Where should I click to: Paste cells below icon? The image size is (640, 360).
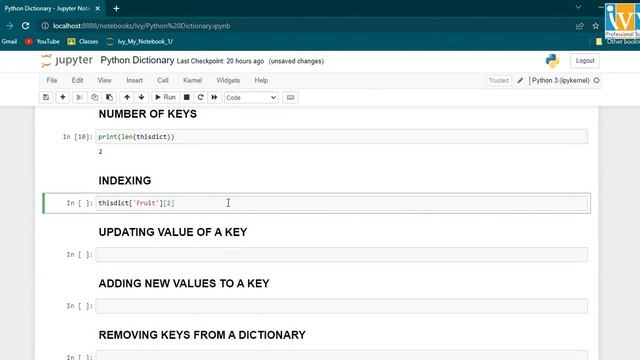pyautogui.click(x=109, y=98)
